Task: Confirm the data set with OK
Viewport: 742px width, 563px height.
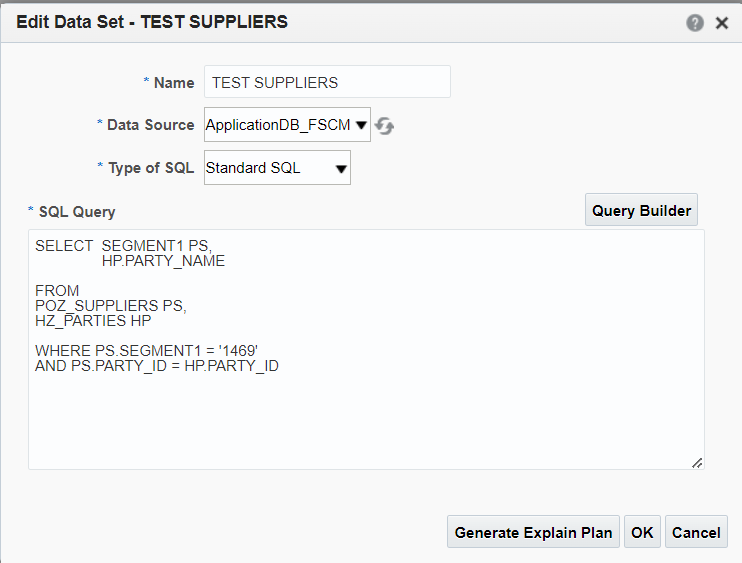Action: coord(642,532)
